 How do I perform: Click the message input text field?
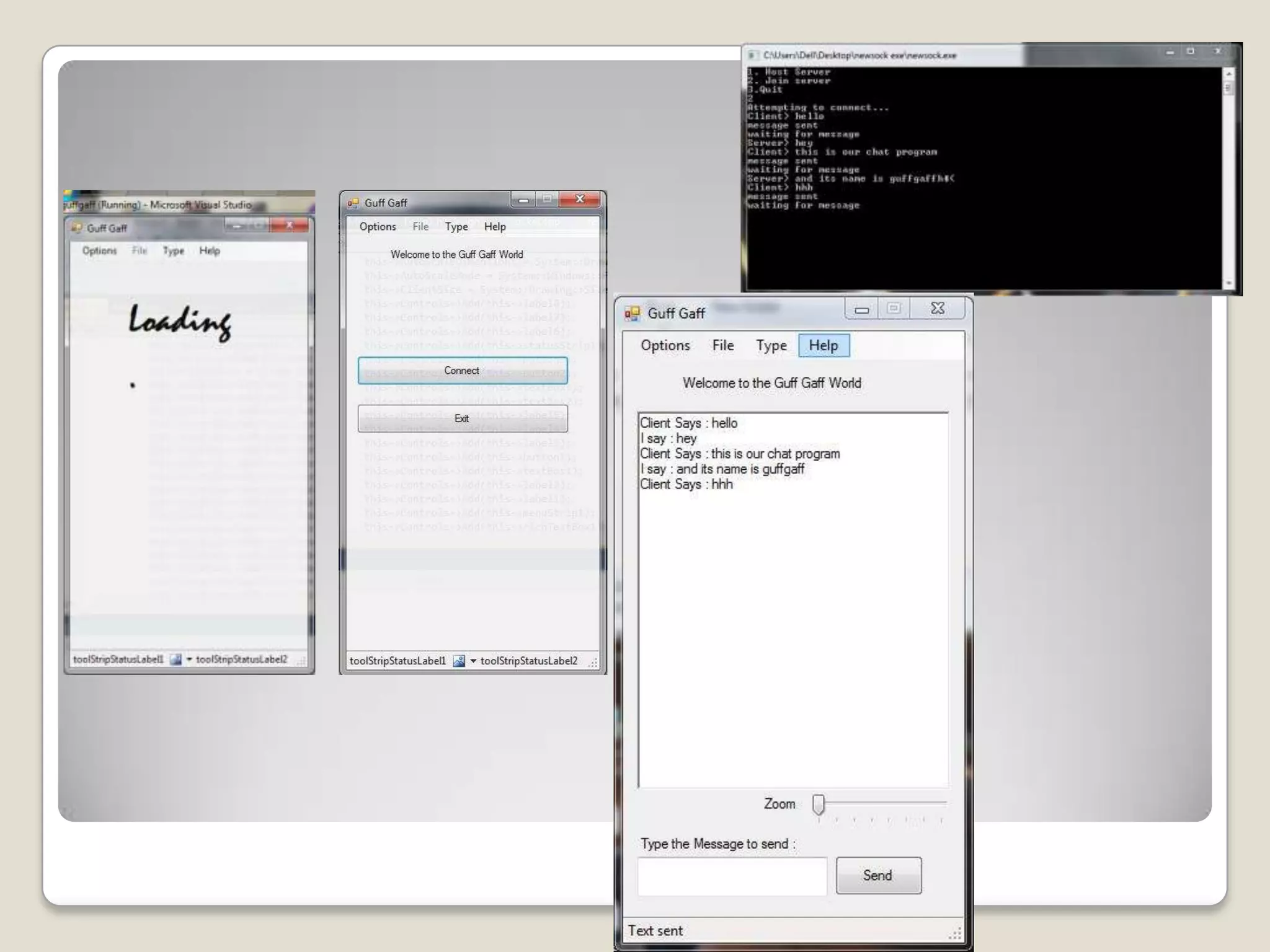point(732,876)
